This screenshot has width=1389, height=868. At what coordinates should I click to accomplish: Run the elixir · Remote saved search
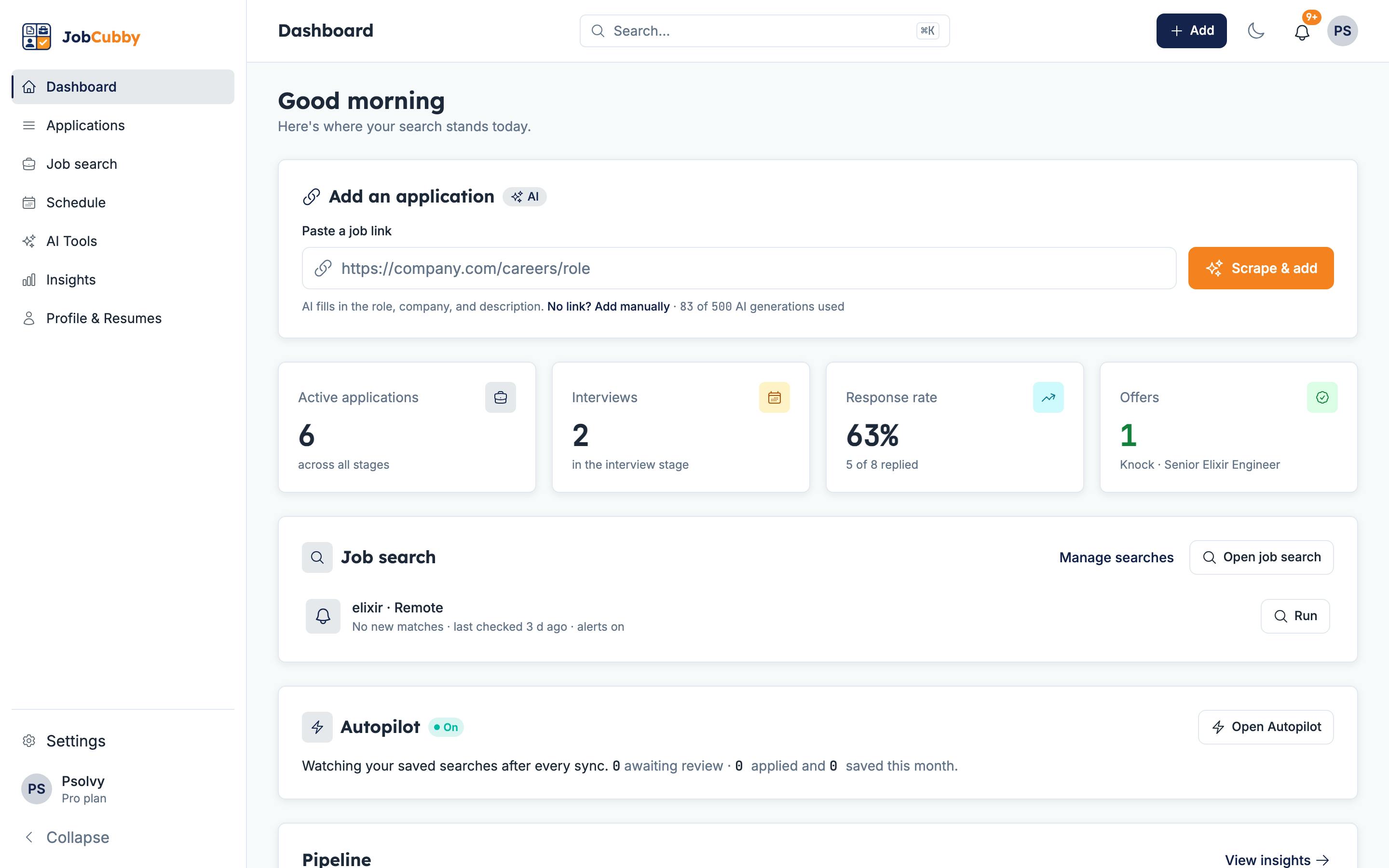(x=1295, y=616)
